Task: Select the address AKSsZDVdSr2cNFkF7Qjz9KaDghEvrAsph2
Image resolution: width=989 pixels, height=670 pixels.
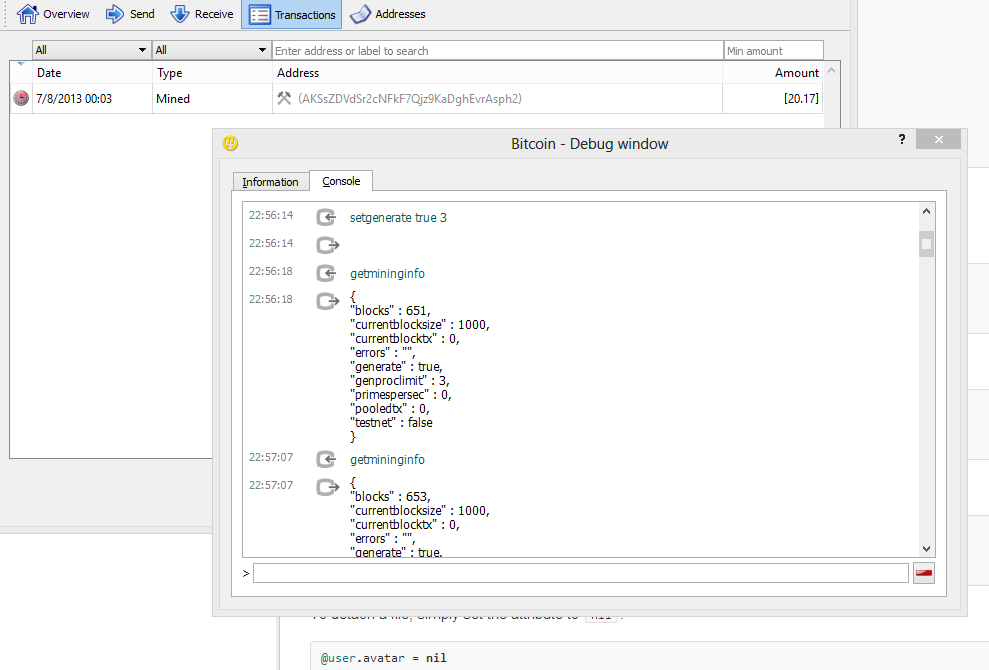Action: 410,98
